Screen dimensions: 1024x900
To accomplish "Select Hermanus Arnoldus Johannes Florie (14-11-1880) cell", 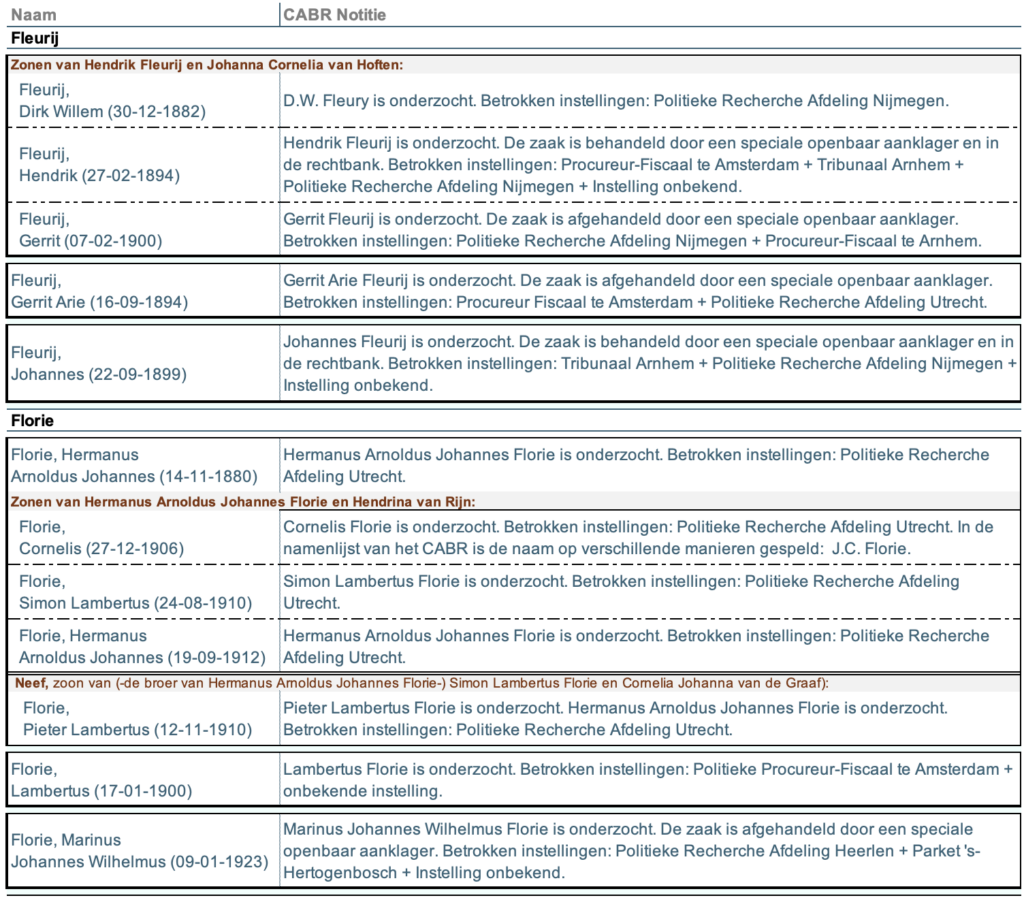I will pyautogui.click(x=134, y=465).
